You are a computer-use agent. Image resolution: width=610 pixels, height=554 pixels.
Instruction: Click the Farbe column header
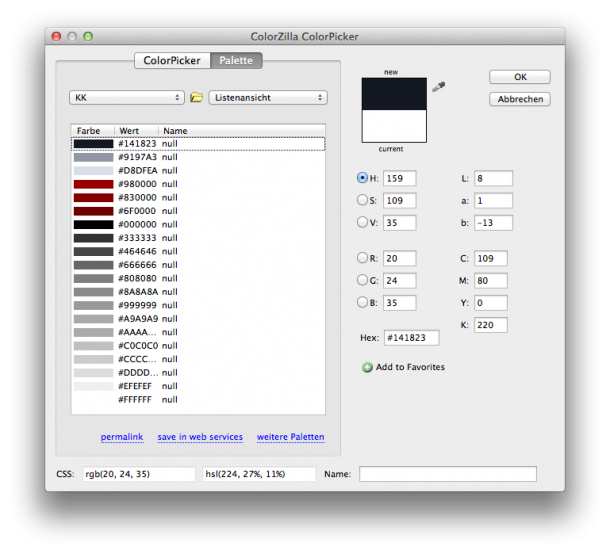[x=93, y=131]
